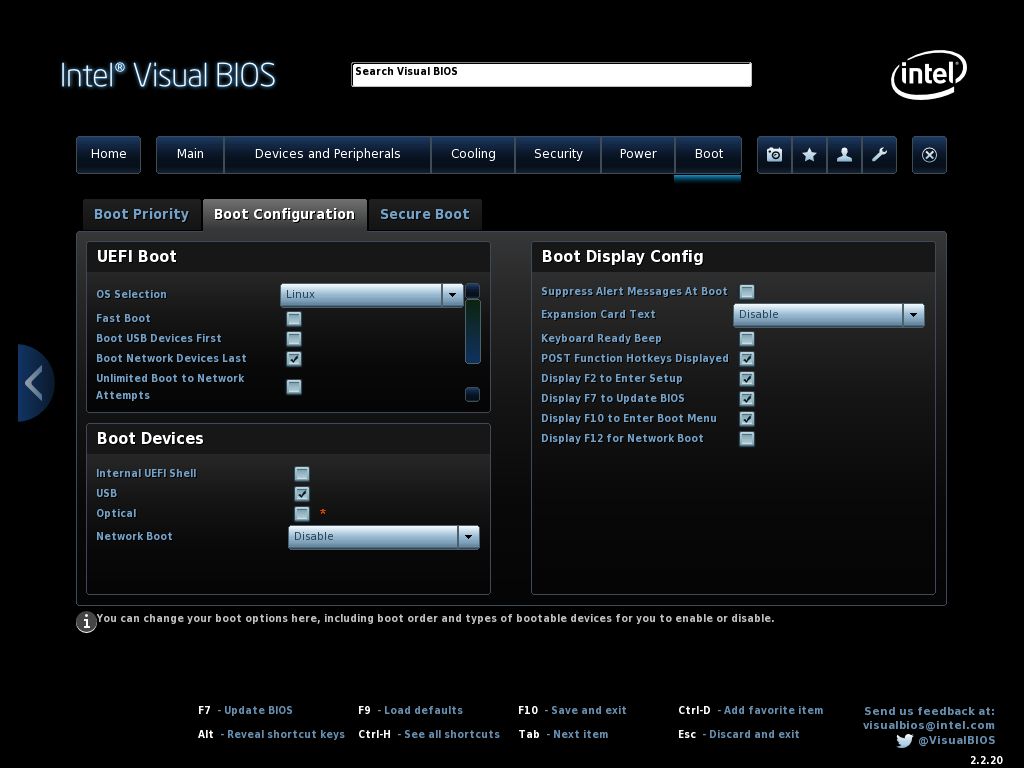
Task: Open the Expansion Card Text combo box
Action: tap(829, 315)
